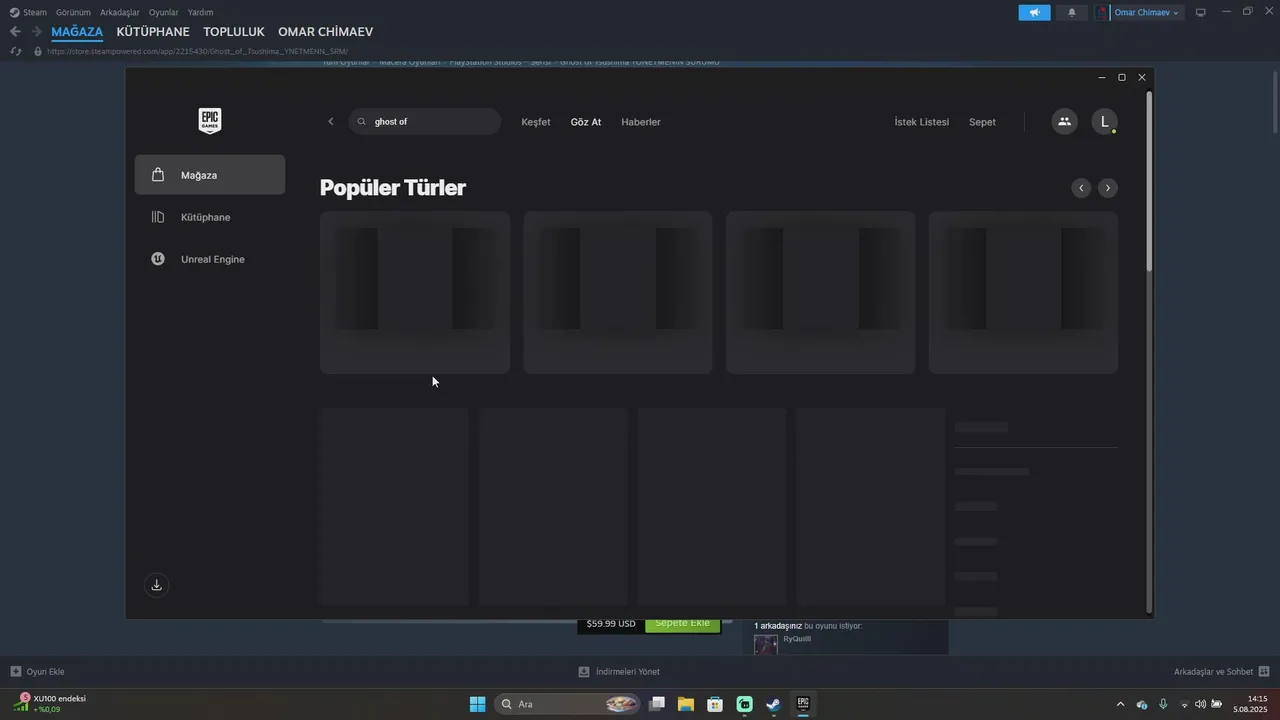Select the second Popüler Türler card
The height and width of the screenshot is (720, 1280).
pos(618,292)
